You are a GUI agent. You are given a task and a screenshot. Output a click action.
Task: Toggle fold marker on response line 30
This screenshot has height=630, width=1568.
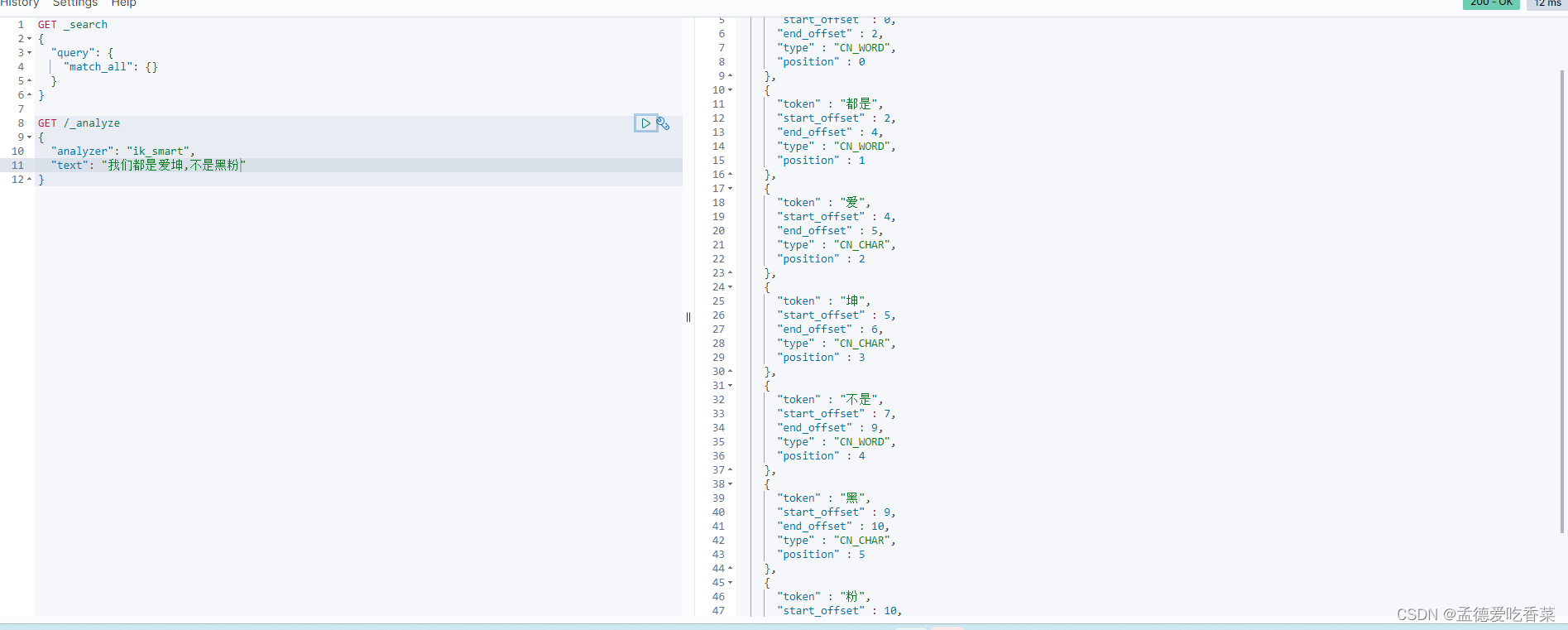(x=730, y=372)
